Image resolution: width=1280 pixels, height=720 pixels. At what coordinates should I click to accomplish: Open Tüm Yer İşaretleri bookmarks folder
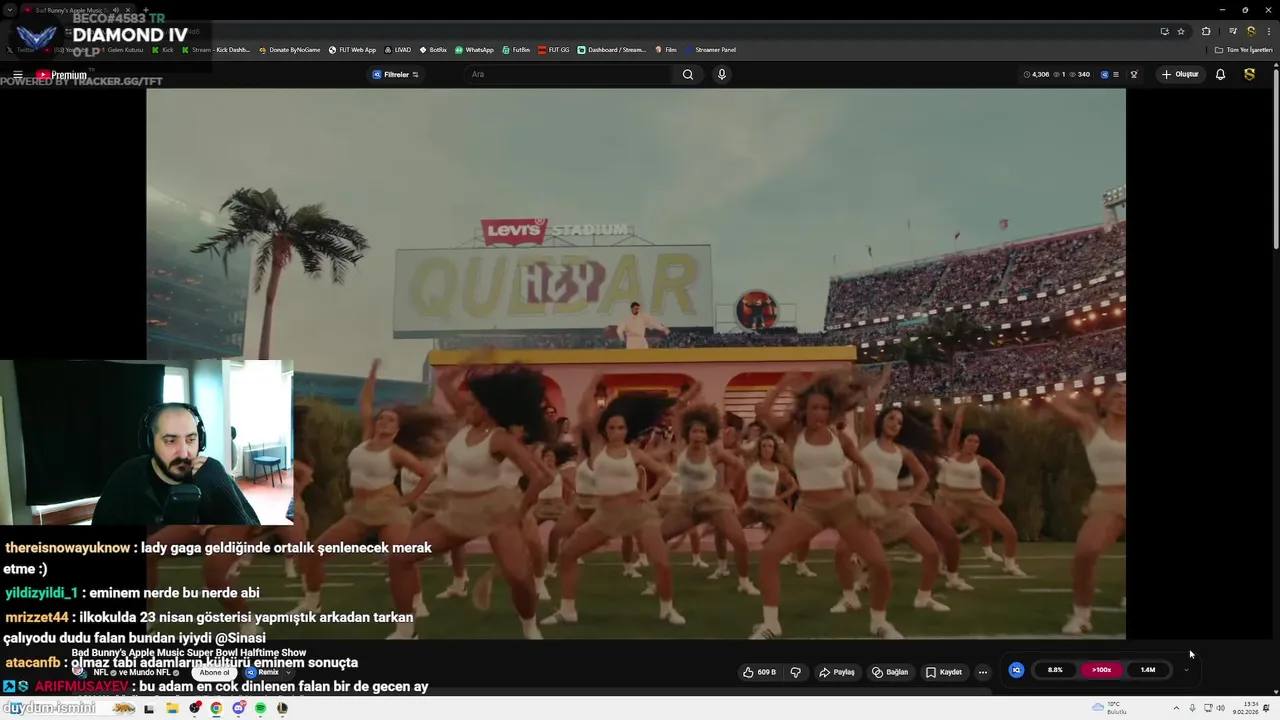pyautogui.click(x=1243, y=50)
